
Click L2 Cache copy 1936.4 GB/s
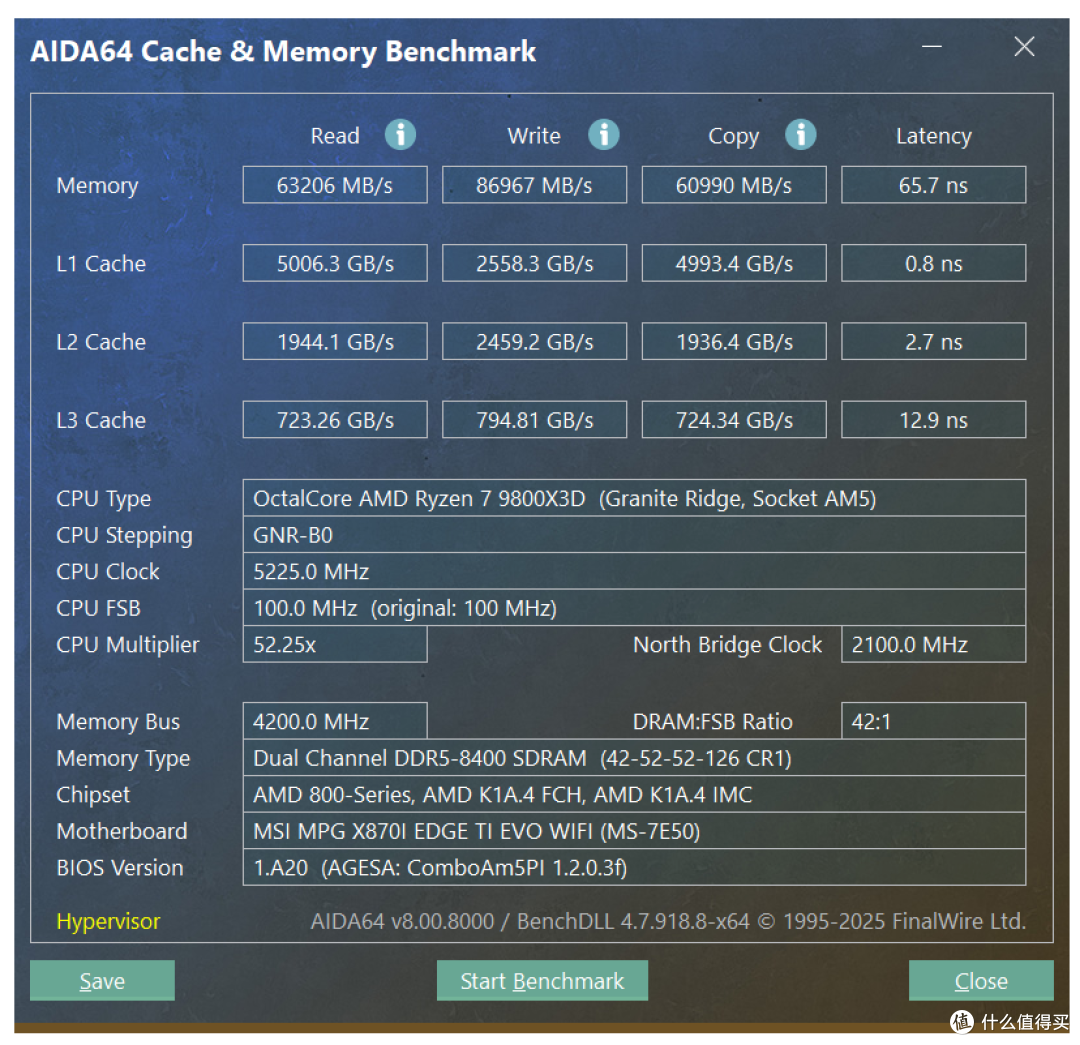click(x=734, y=341)
